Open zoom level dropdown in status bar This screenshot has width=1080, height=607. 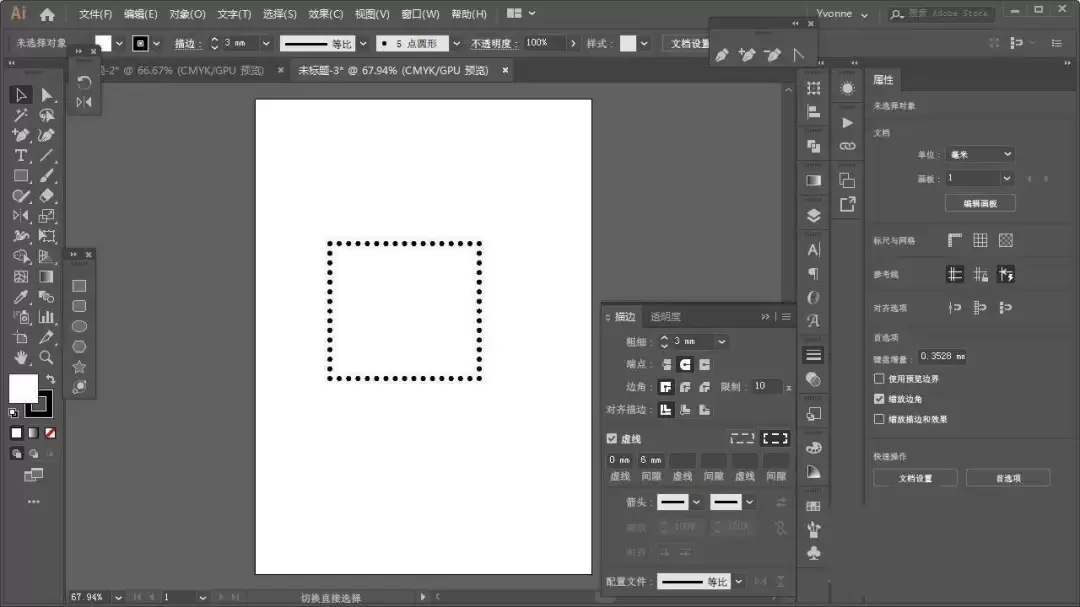coord(118,597)
